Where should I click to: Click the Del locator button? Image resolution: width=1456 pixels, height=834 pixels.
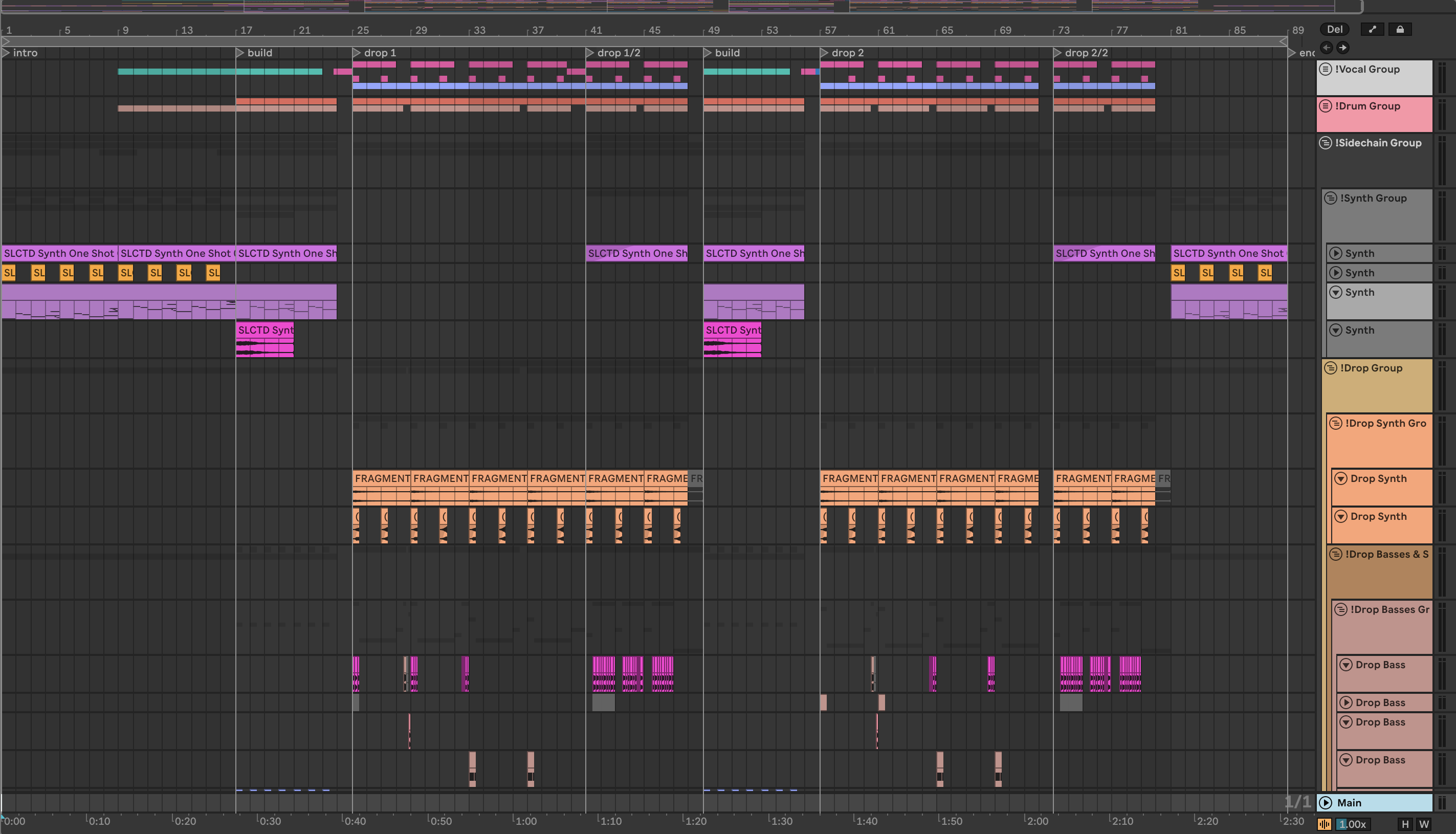click(1334, 29)
